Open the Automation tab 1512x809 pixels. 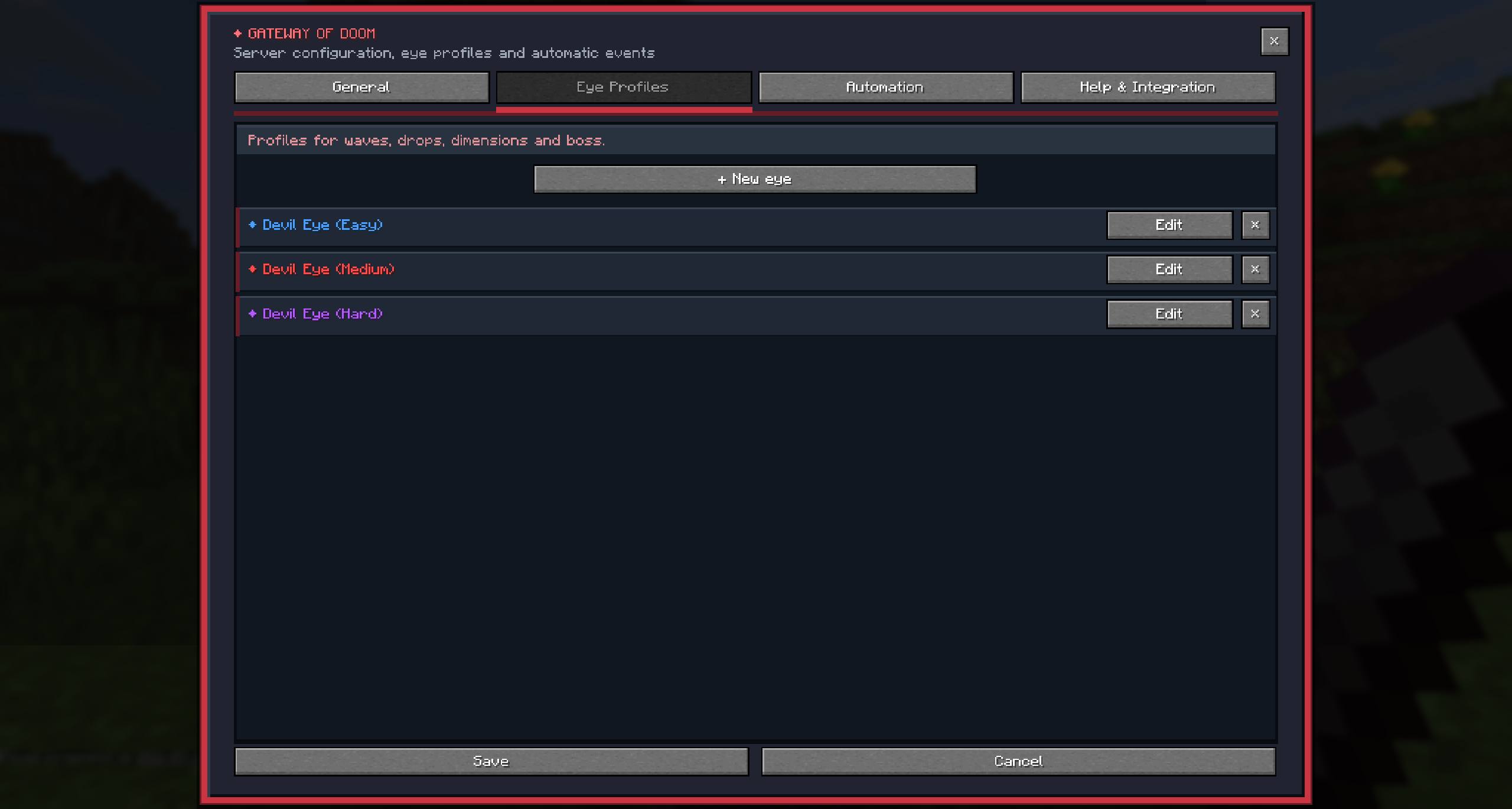885,87
